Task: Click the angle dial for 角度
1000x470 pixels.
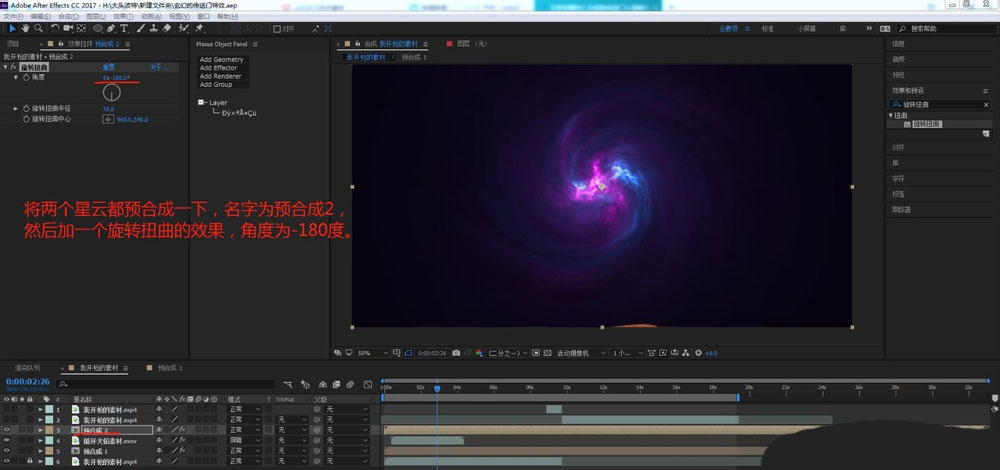Action: pyautogui.click(x=112, y=92)
